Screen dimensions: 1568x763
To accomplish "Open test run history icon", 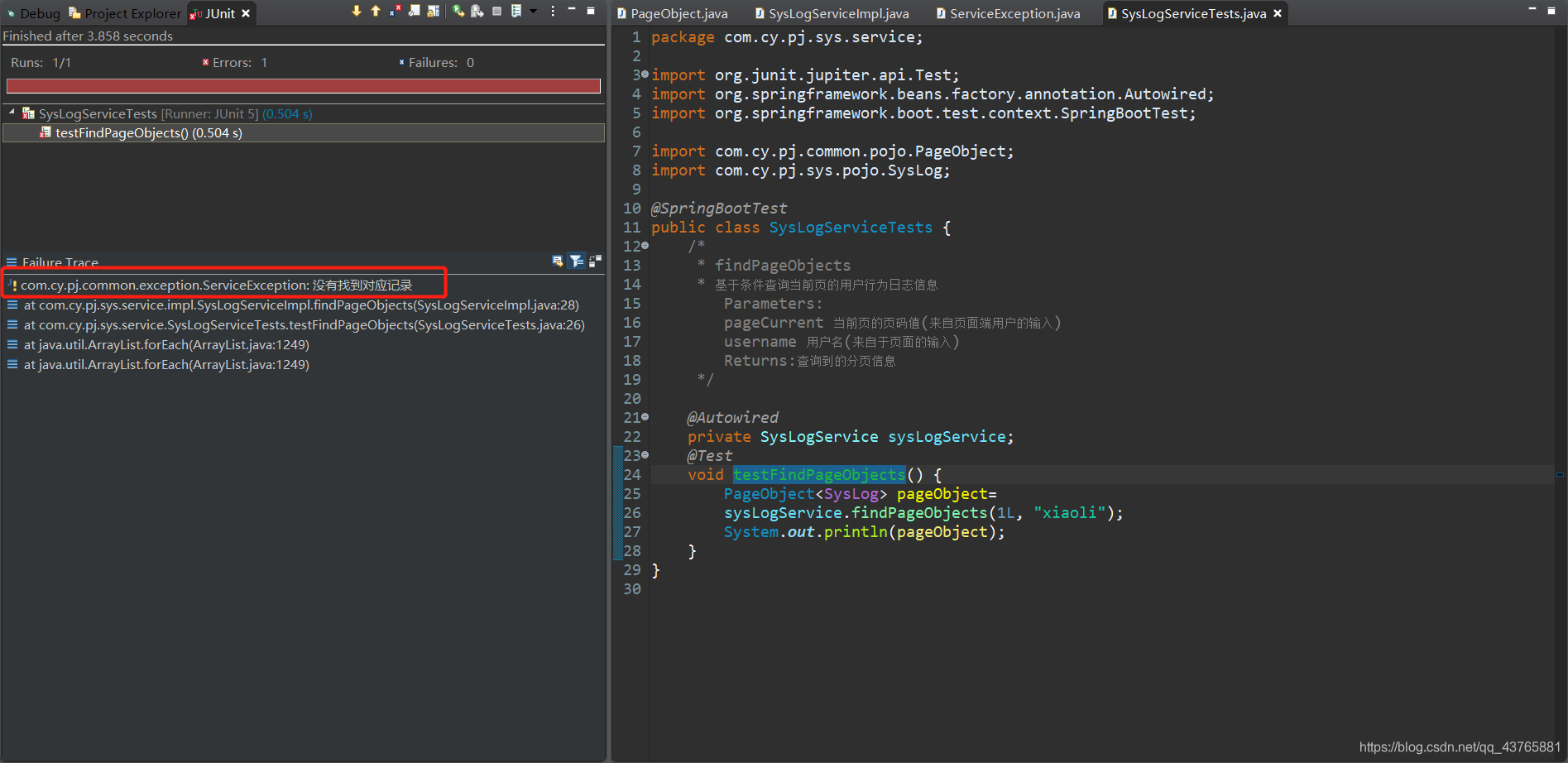I will (516, 11).
